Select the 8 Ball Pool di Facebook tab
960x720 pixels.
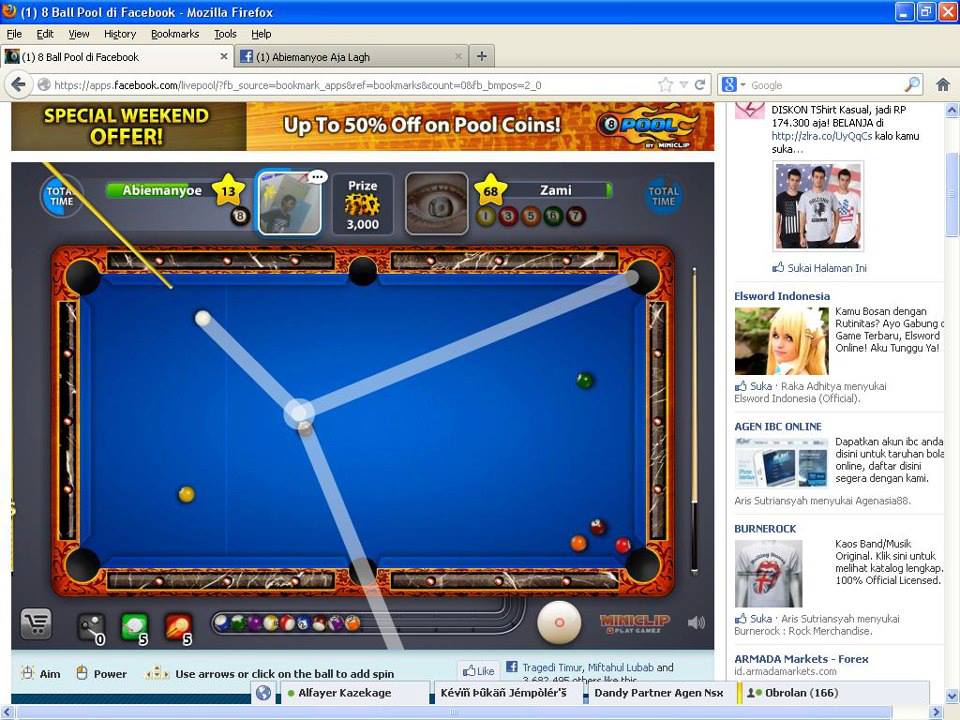tap(116, 56)
